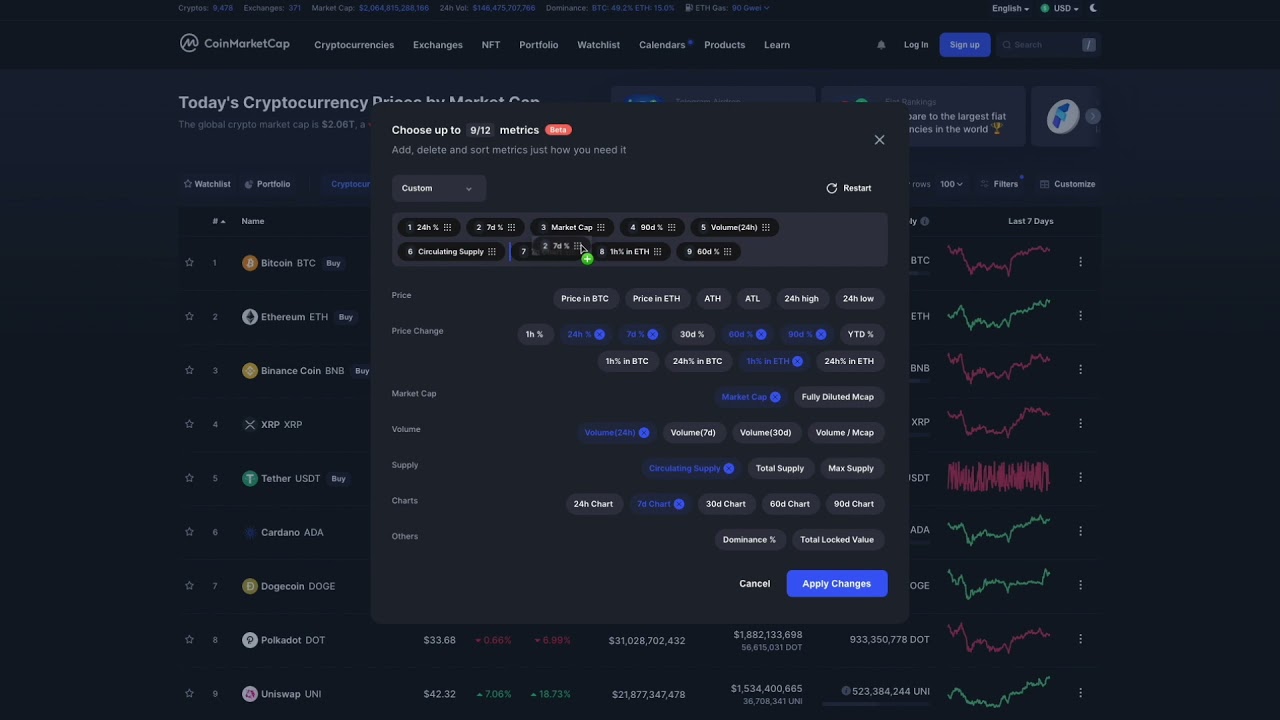
Task: Sort the table by # column
Action: tap(218, 221)
